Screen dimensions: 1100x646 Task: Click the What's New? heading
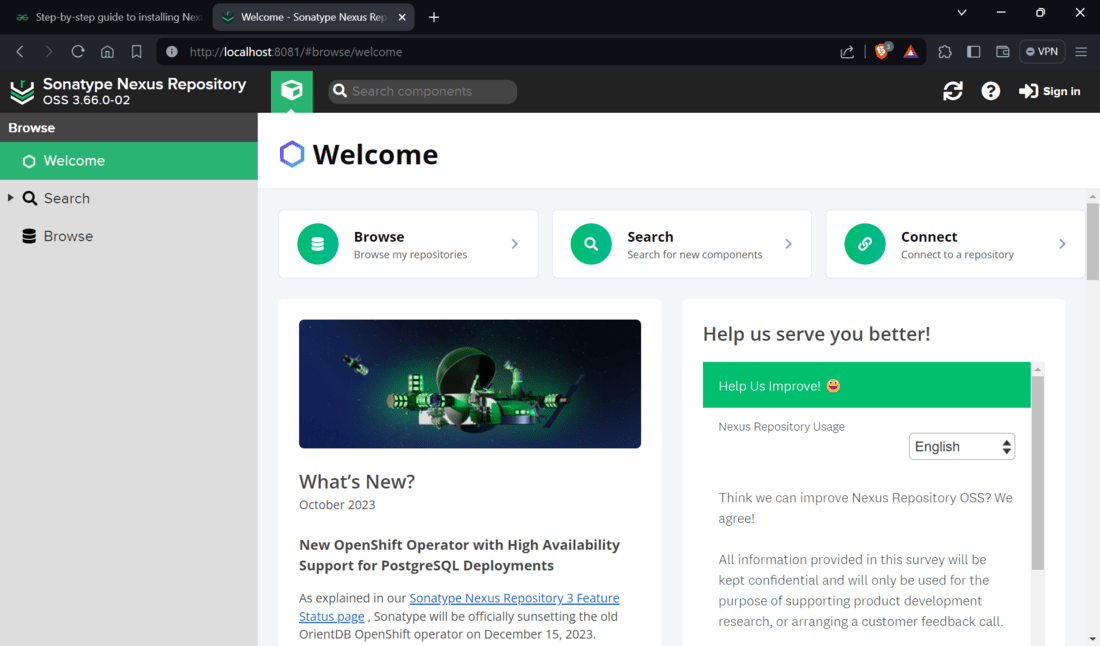tap(357, 482)
